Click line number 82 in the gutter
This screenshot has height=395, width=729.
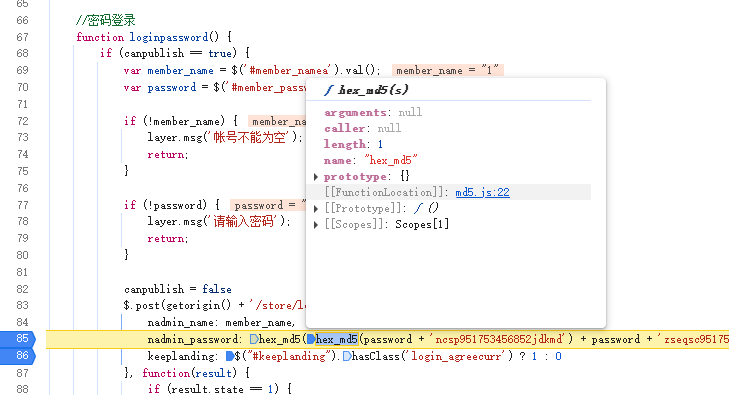(22, 289)
